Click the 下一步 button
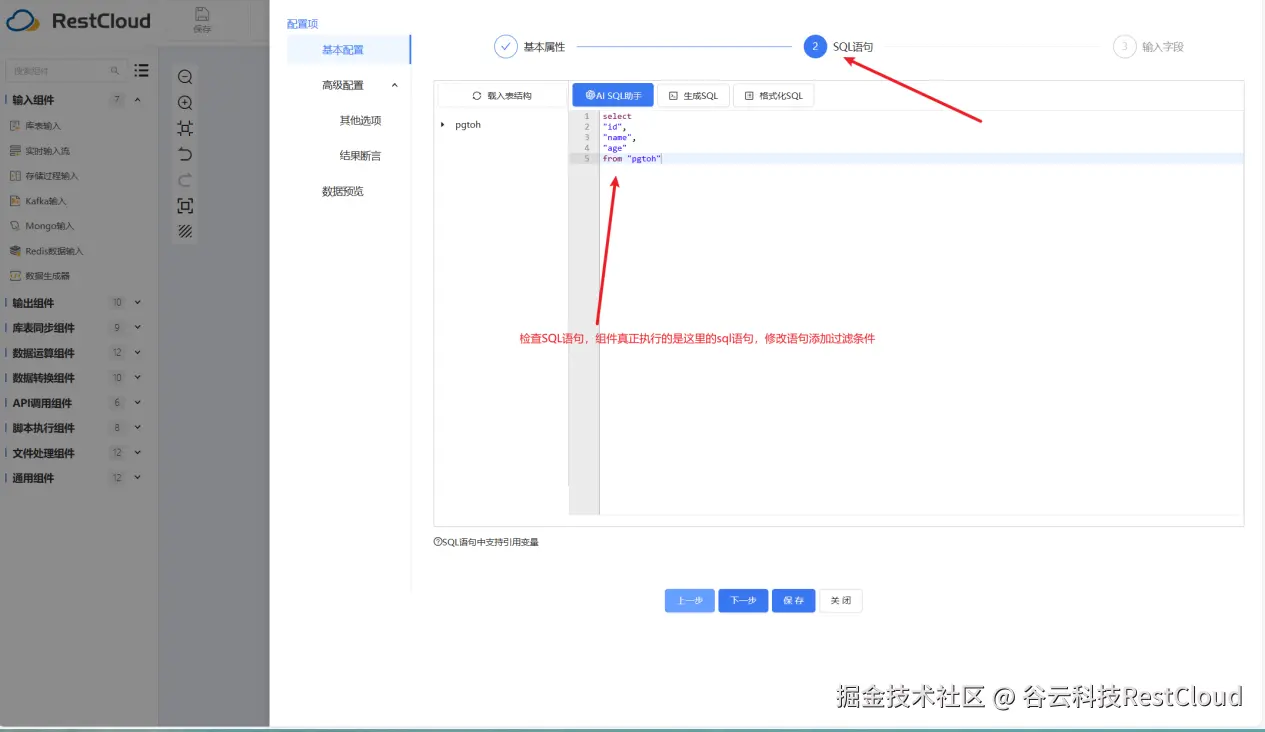This screenshot has height=732, width=1265. pyautogui.click(x=743, y=601)
